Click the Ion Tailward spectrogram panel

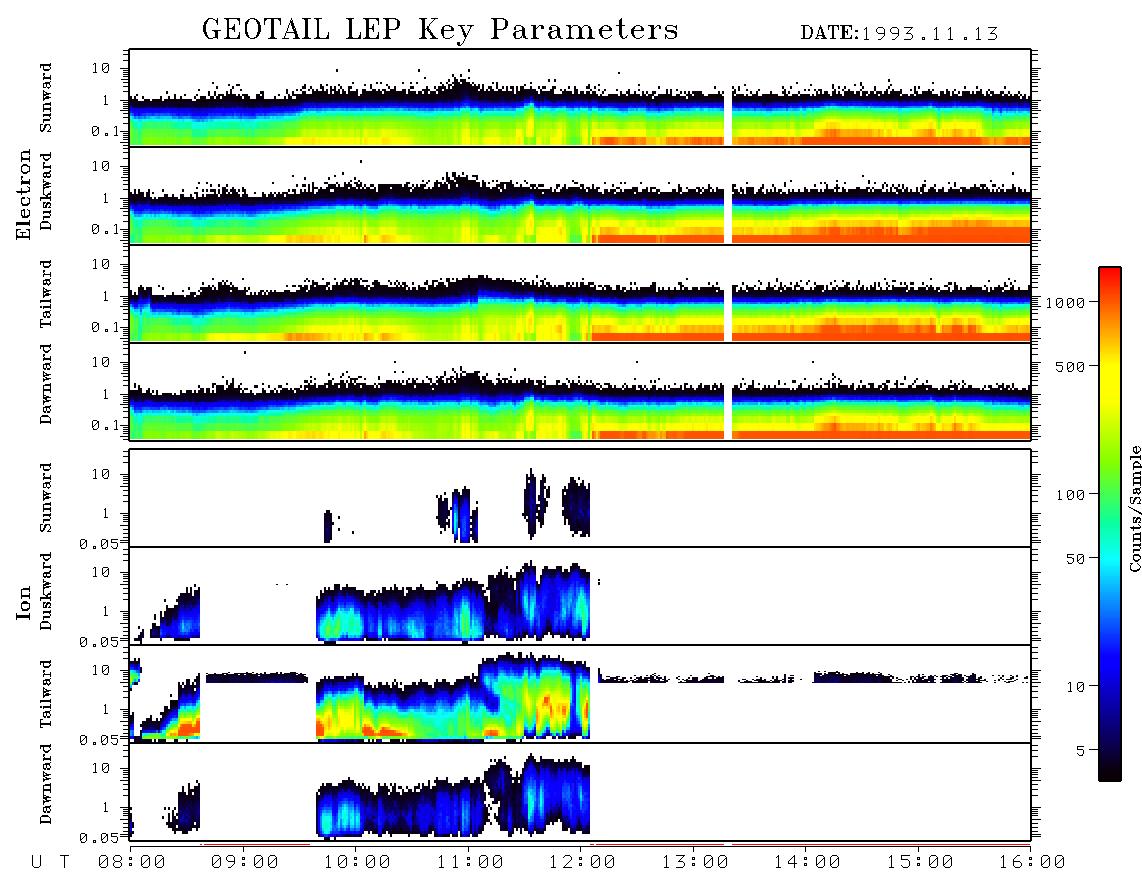pos(580,694)
